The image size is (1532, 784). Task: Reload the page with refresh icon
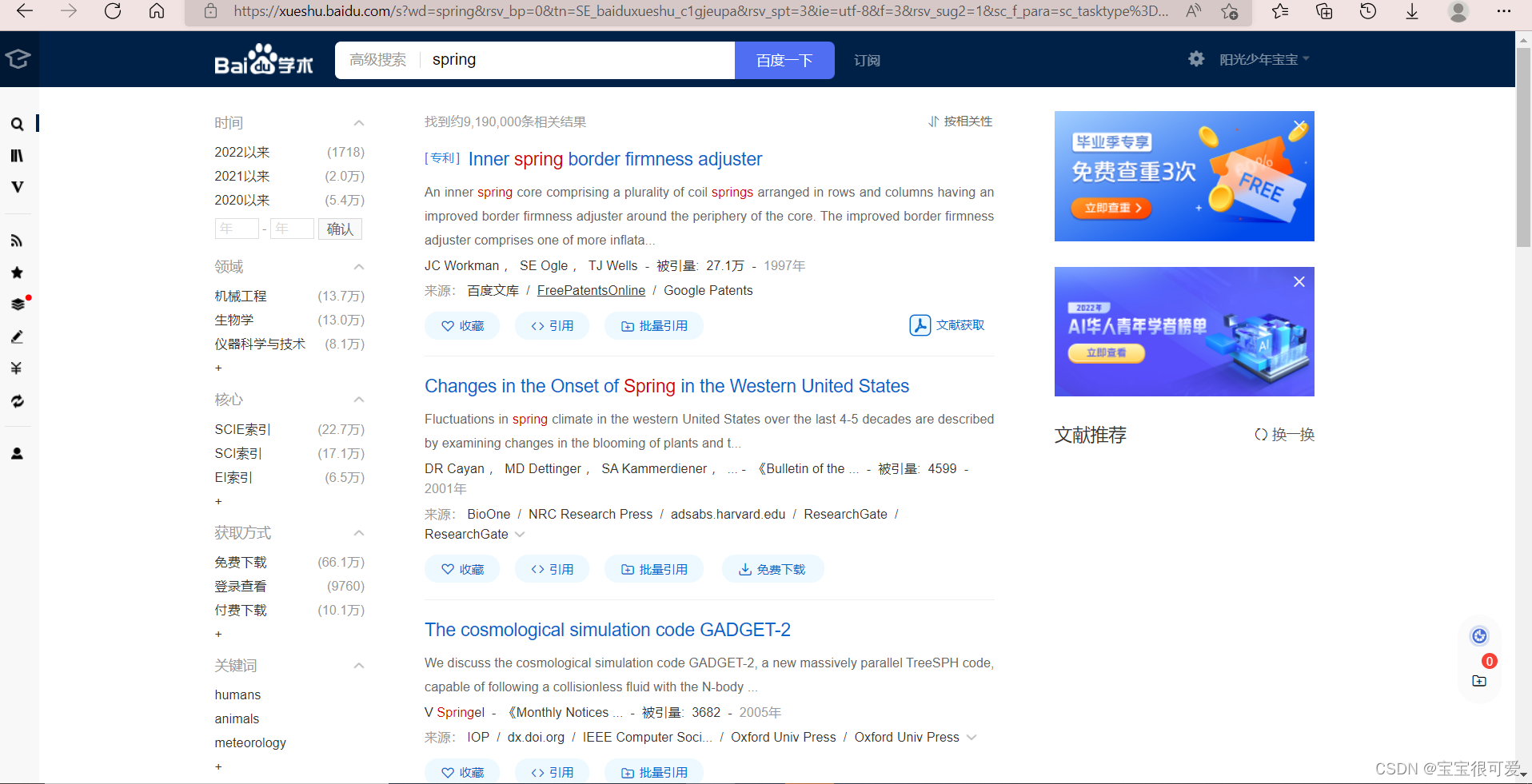pos(113,11)
